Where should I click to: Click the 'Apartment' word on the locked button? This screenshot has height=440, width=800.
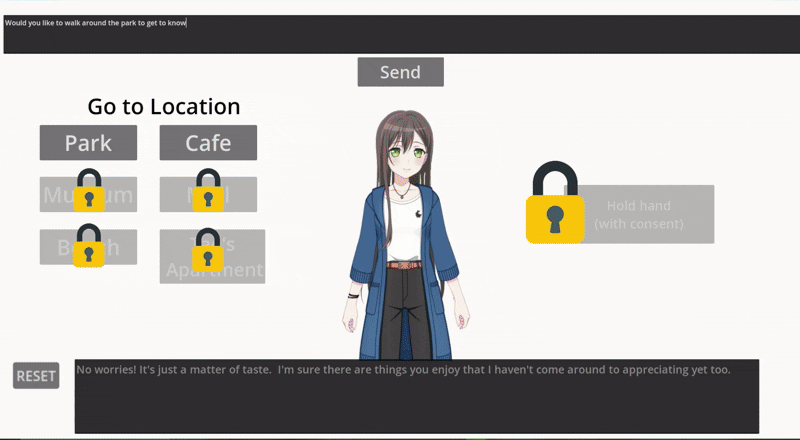pyautogui.click(x=213, y=270)
